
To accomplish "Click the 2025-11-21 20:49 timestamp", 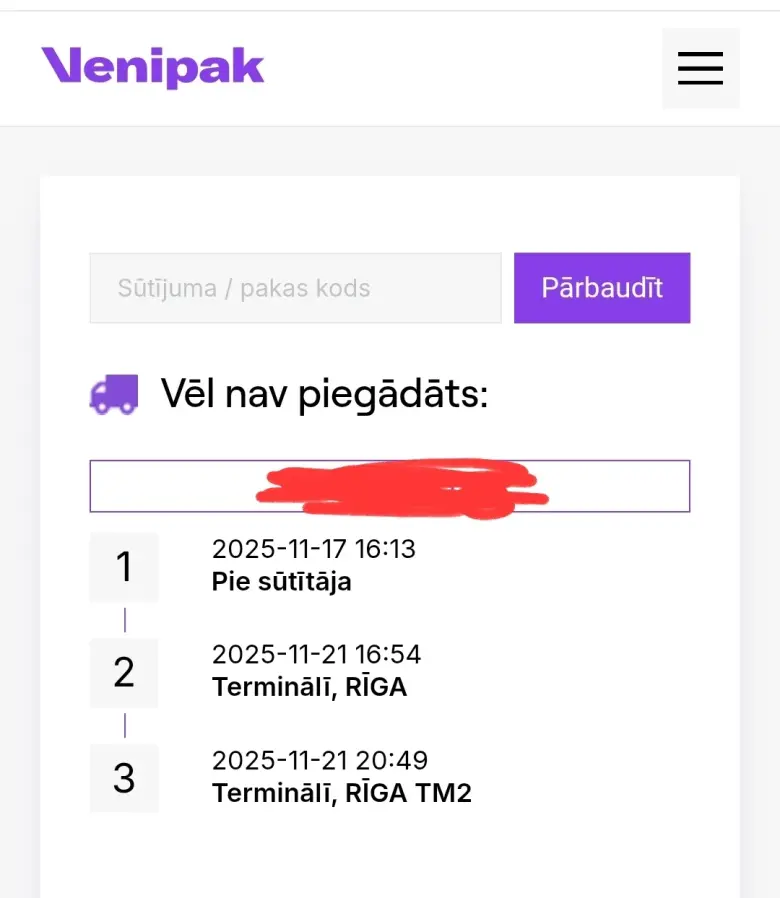I will click(x=320, y=760).
